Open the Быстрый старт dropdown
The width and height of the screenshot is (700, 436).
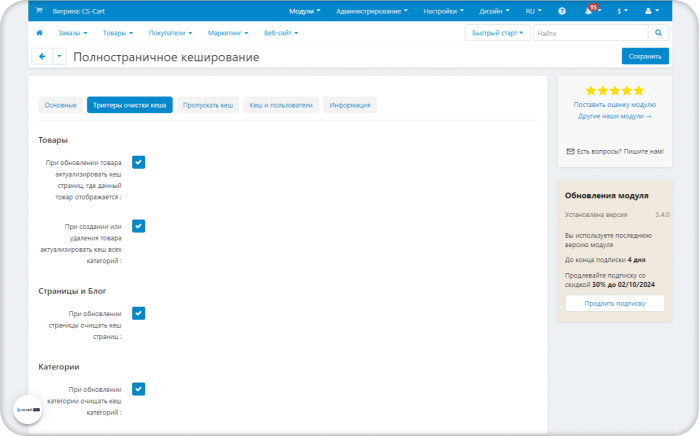(x=497, y=33)
